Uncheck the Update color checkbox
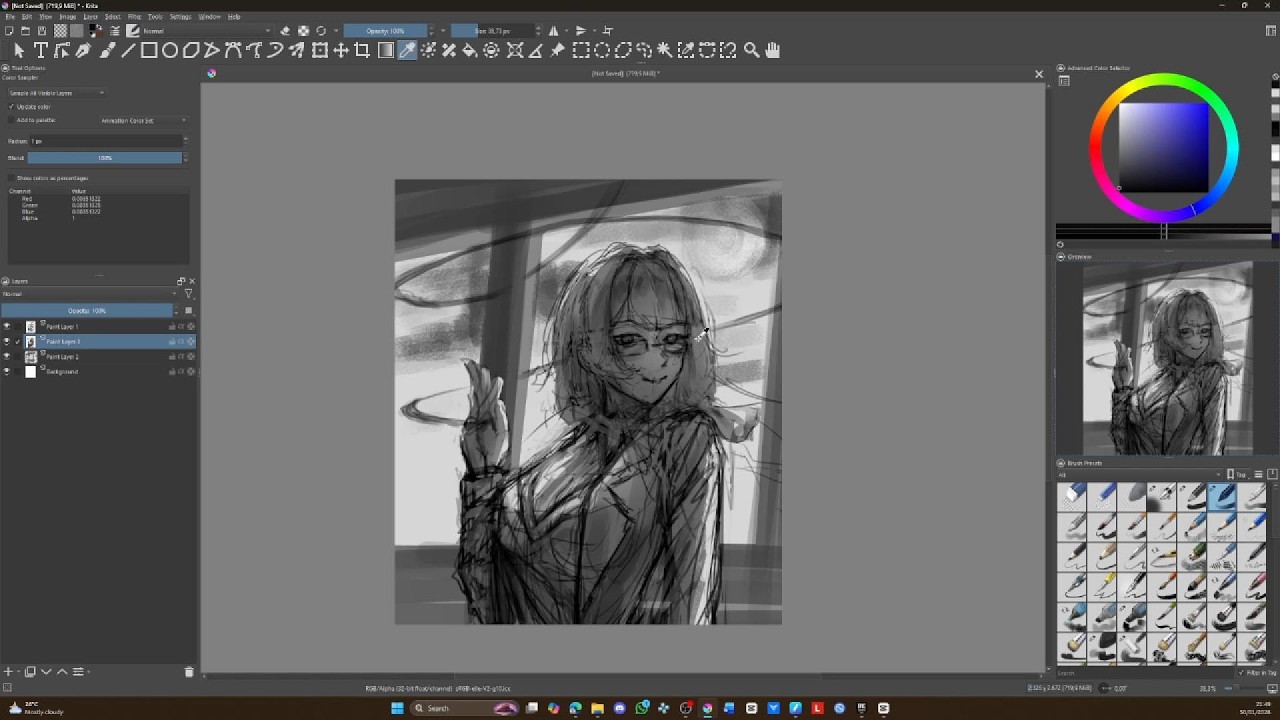 coord(11,107)
